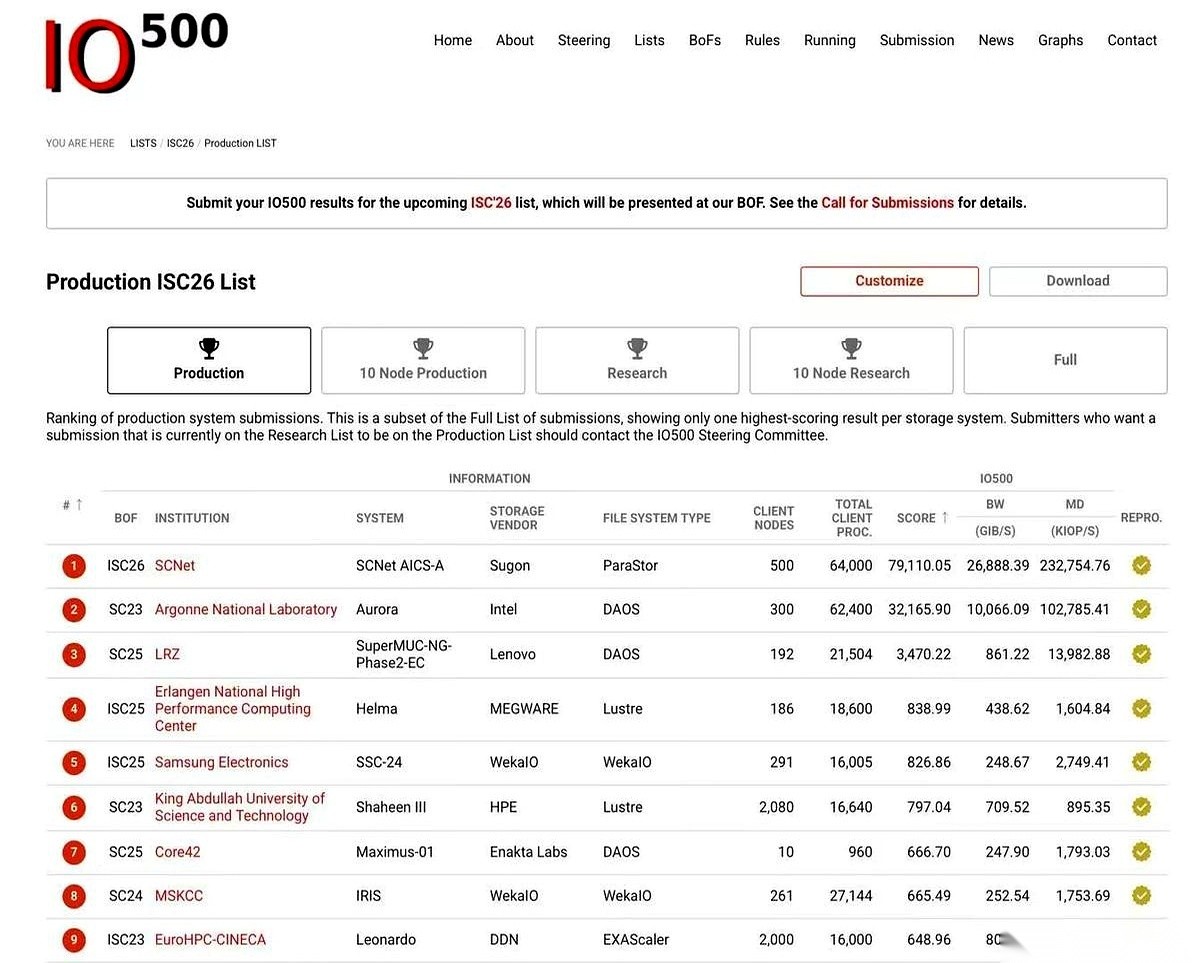Click rank 7 red badge

(74, 853)
